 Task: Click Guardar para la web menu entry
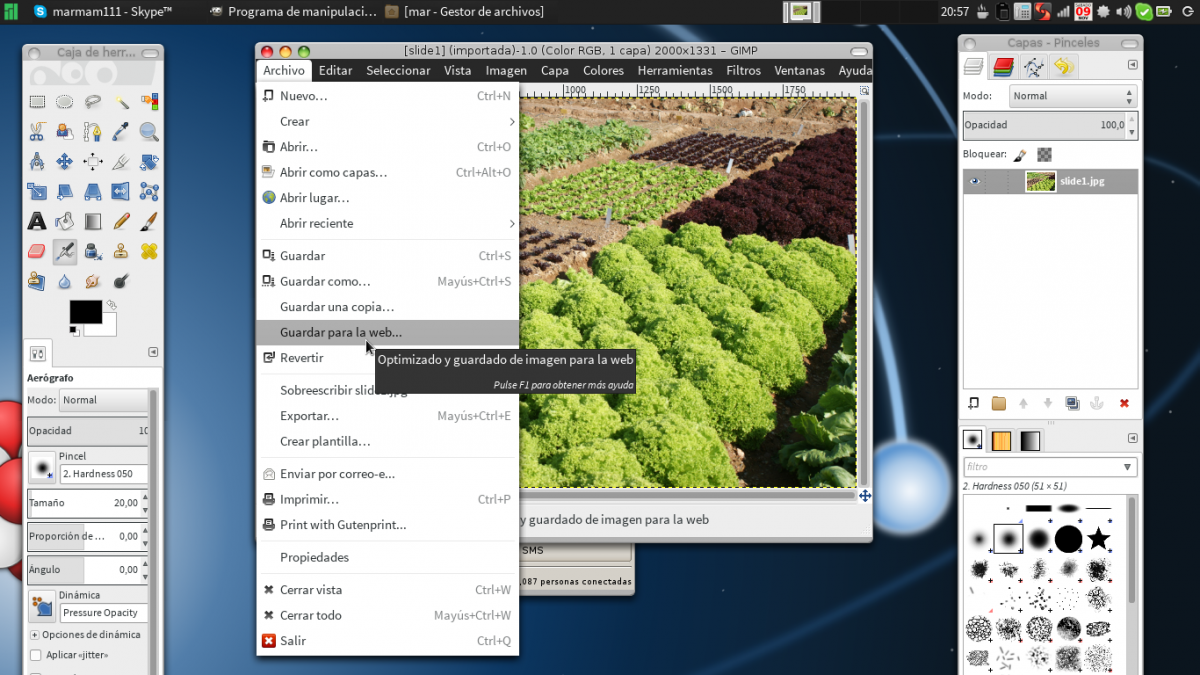tap(341, 332)
